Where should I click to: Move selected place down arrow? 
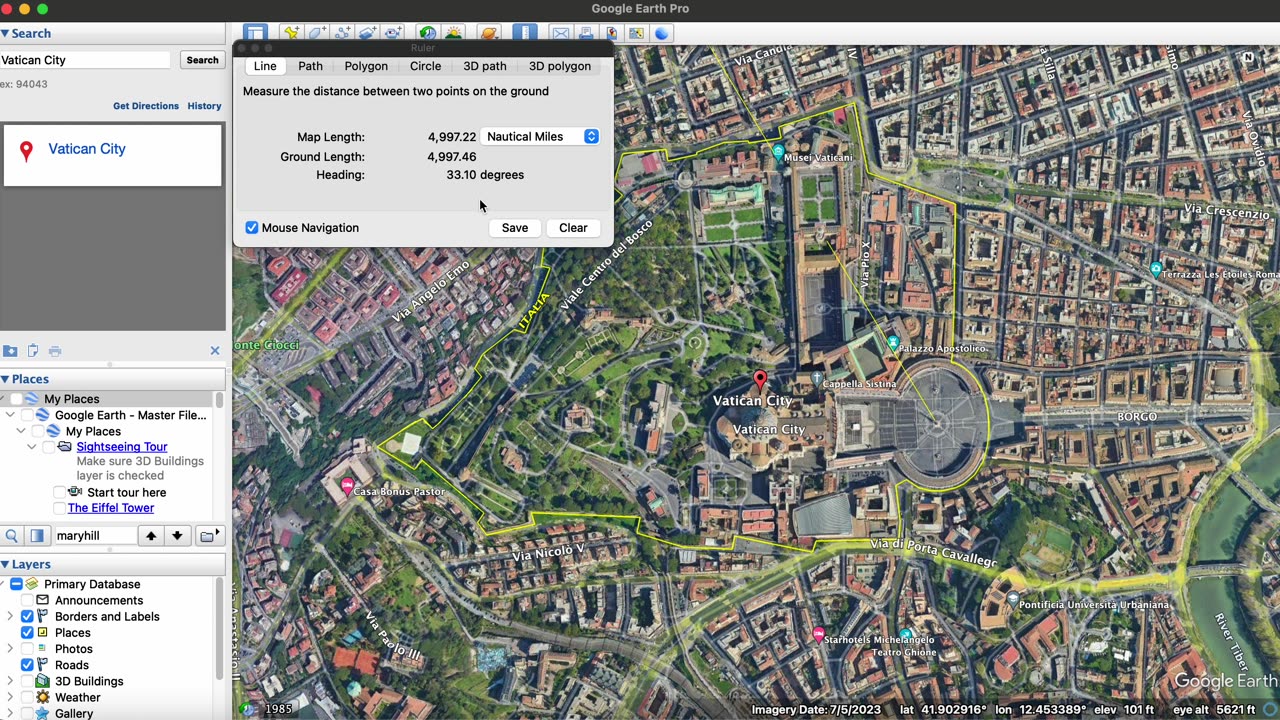(x=177, y=536)
